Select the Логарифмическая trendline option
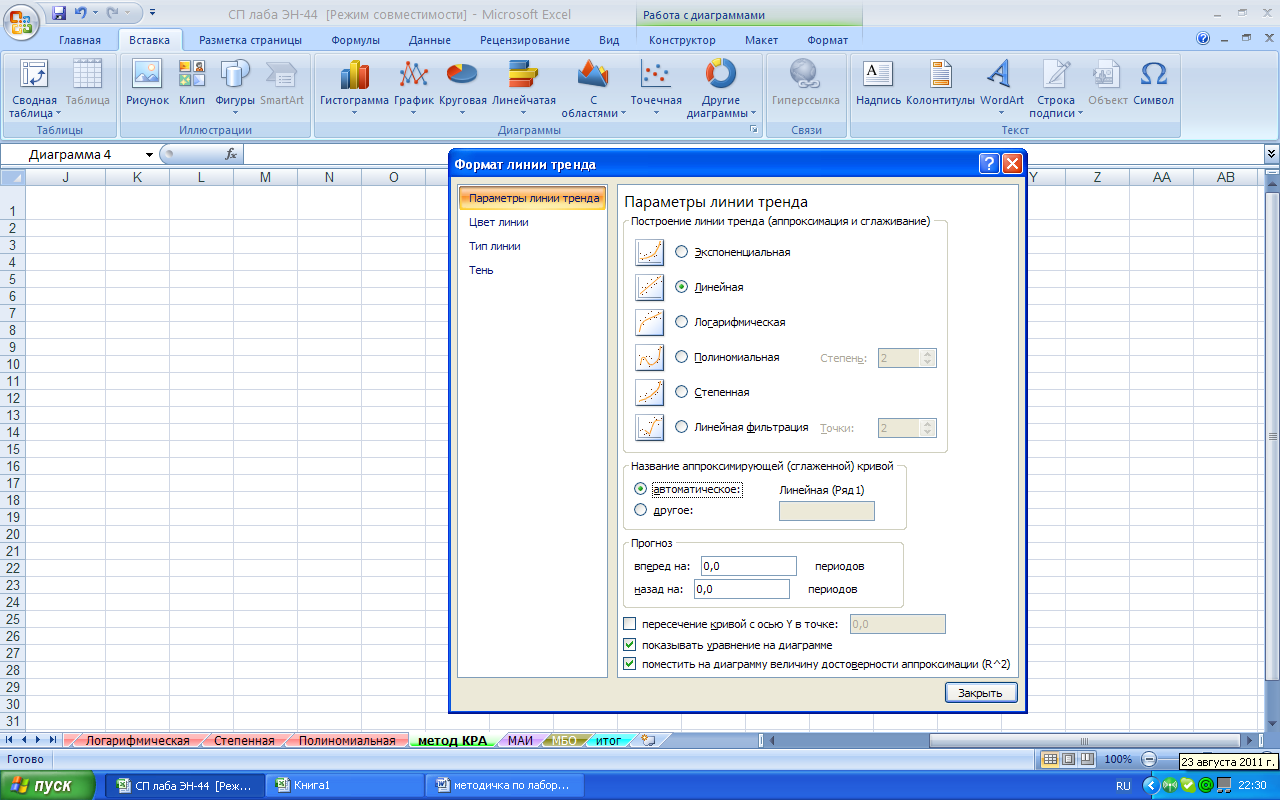1280x800 pixels. pos(682,322)
